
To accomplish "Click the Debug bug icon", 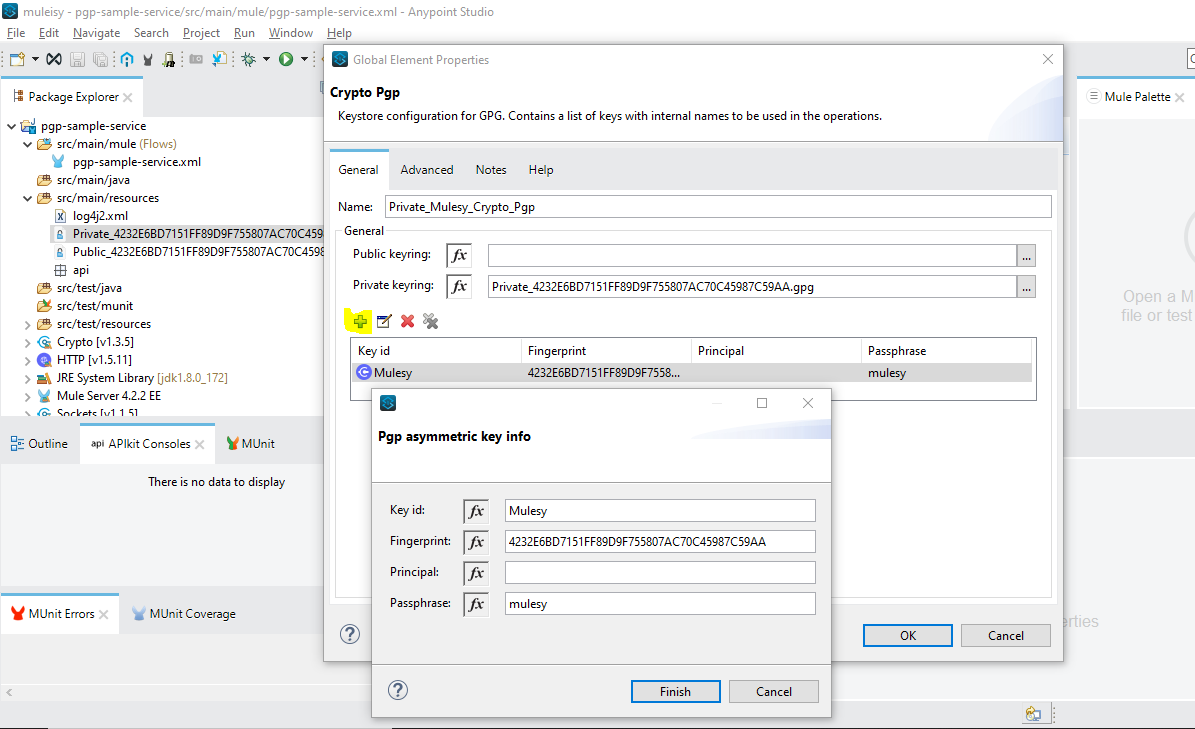I will point(248,59).
